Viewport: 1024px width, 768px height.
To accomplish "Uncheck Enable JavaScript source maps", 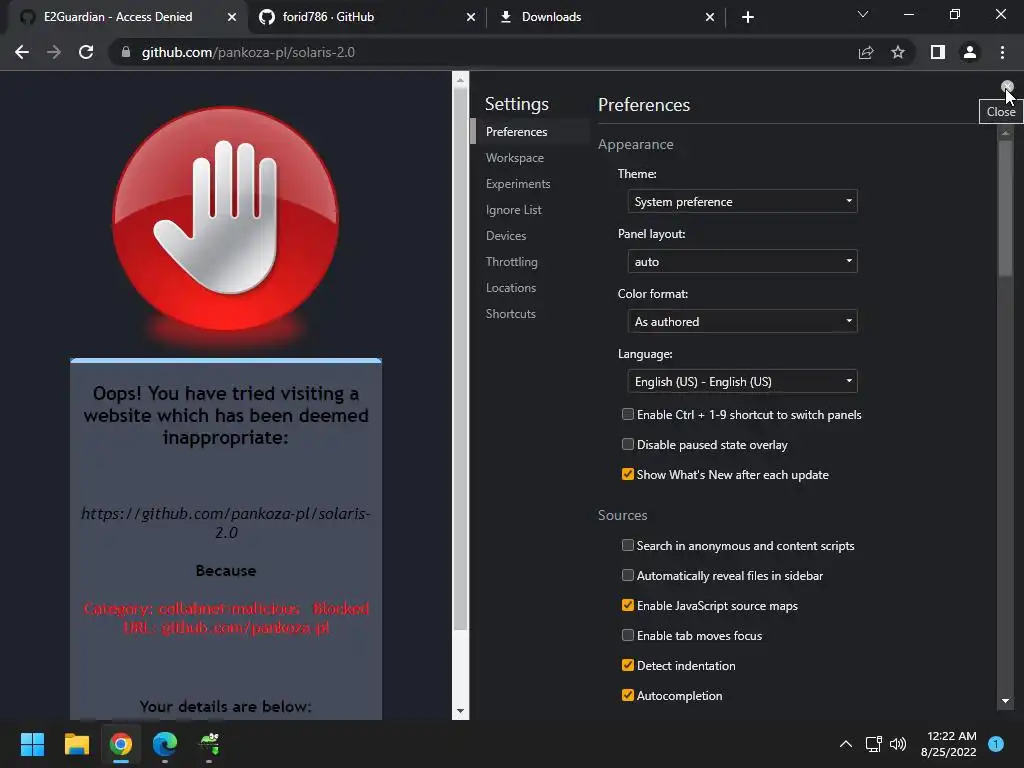I will (628, 605).
